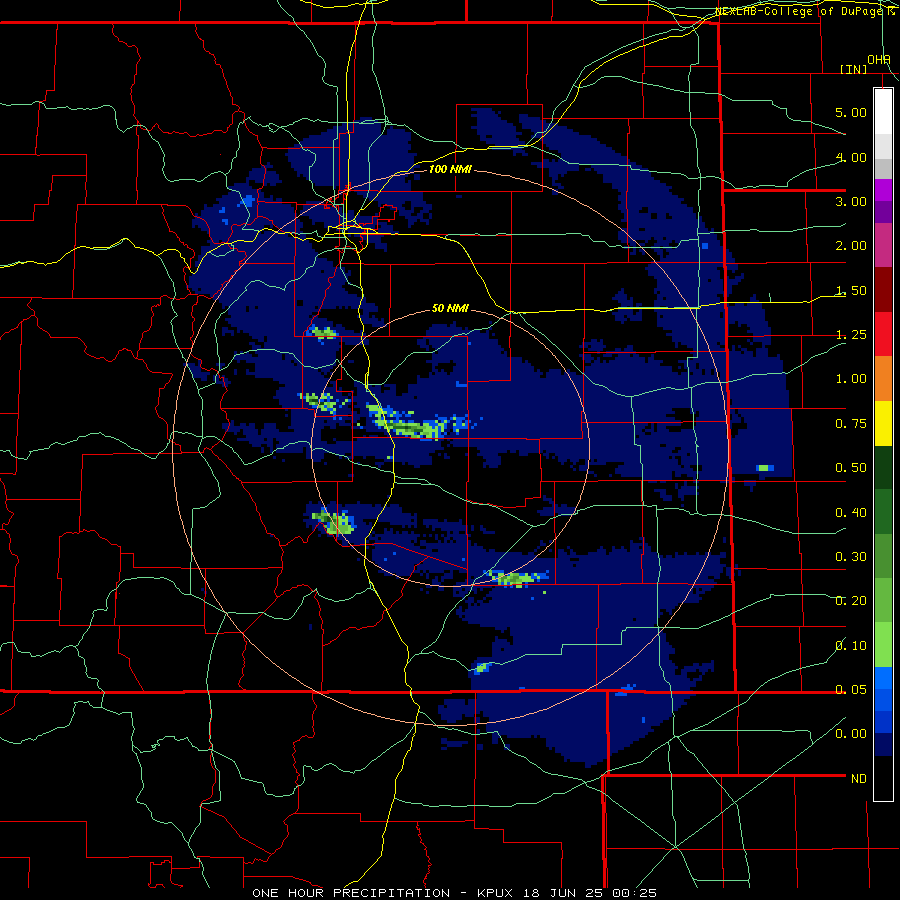Click the 5.00 scale label

pyautogui.click(x=851, y=112)
